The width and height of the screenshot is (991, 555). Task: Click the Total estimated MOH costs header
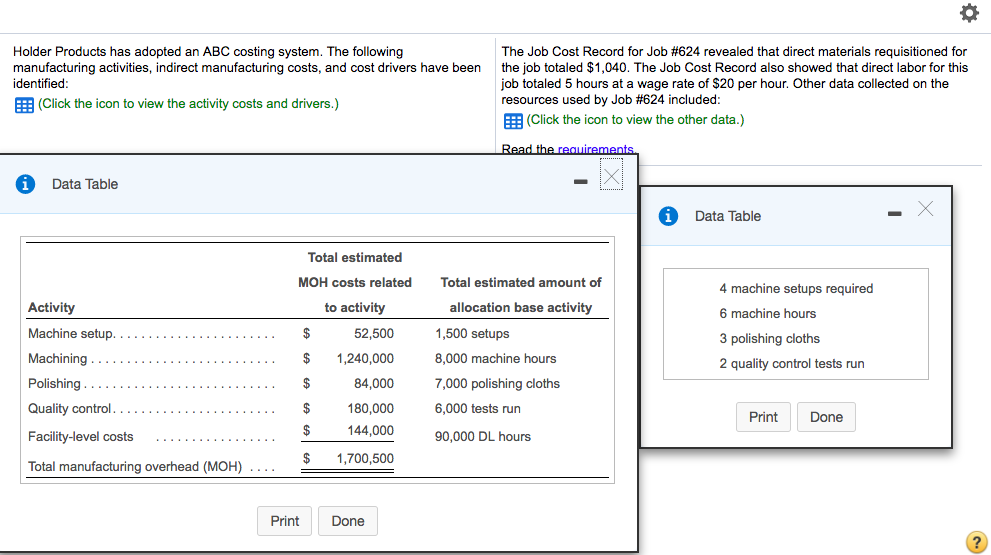point(355,283)
